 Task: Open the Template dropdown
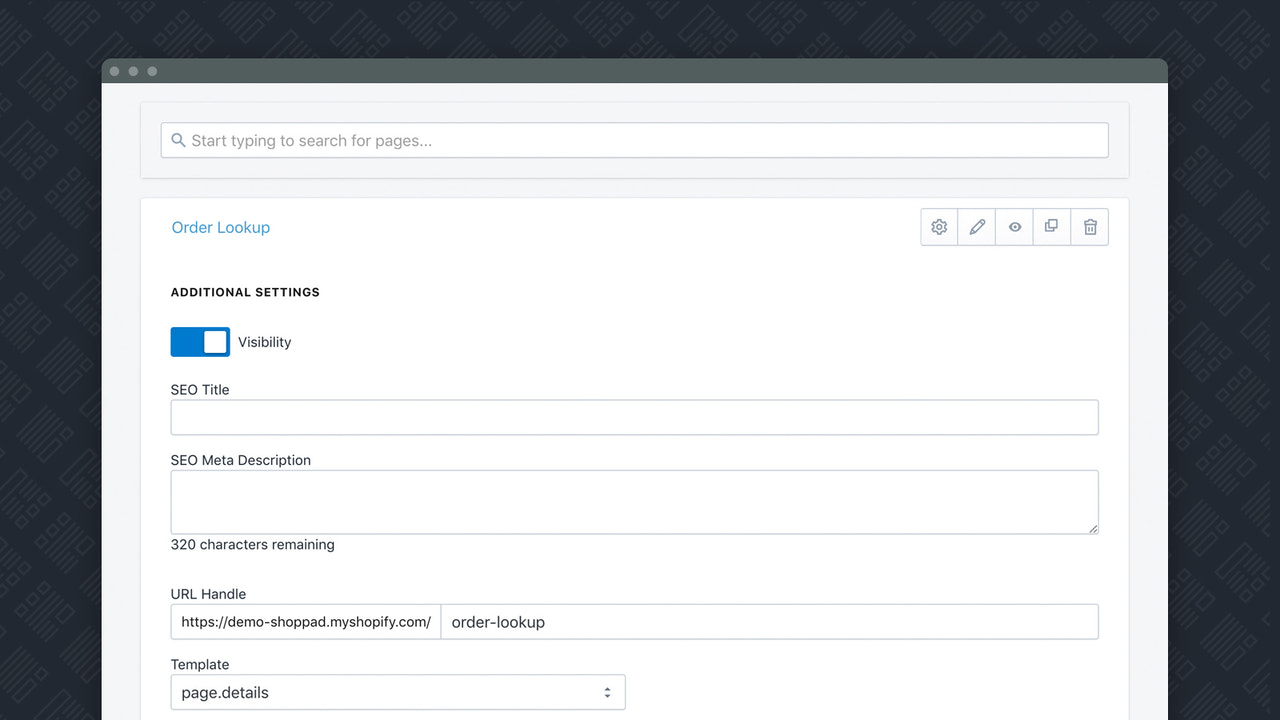coord(398,692)
